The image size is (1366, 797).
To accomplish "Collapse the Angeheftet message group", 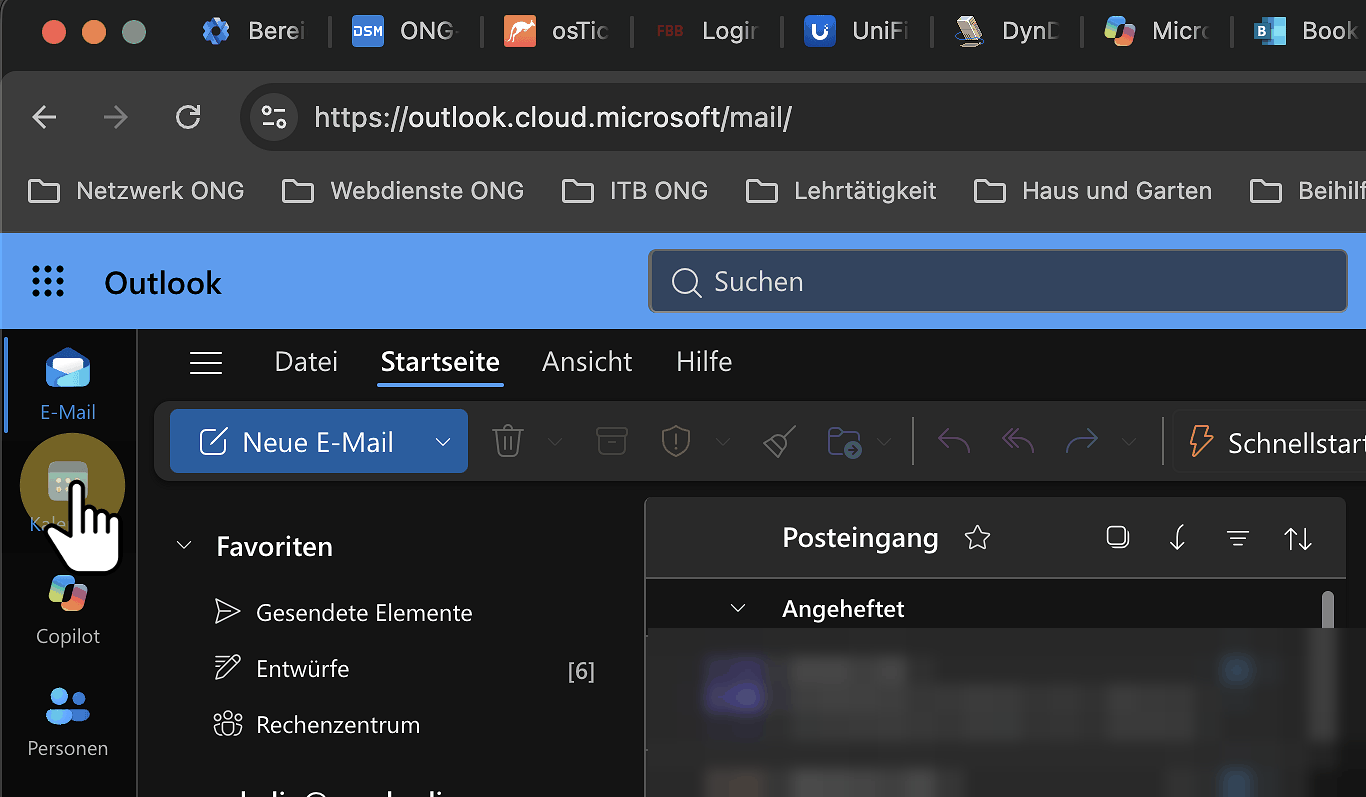I will (x=738, y=608).
